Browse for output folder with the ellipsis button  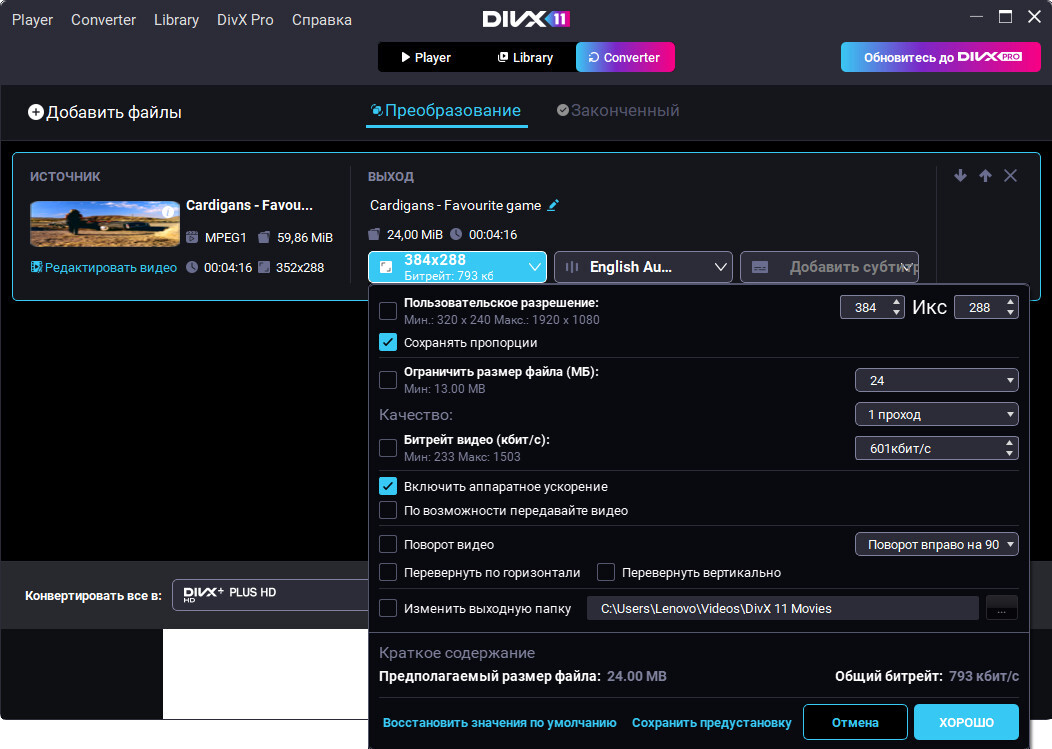(x=1002, y=608)
